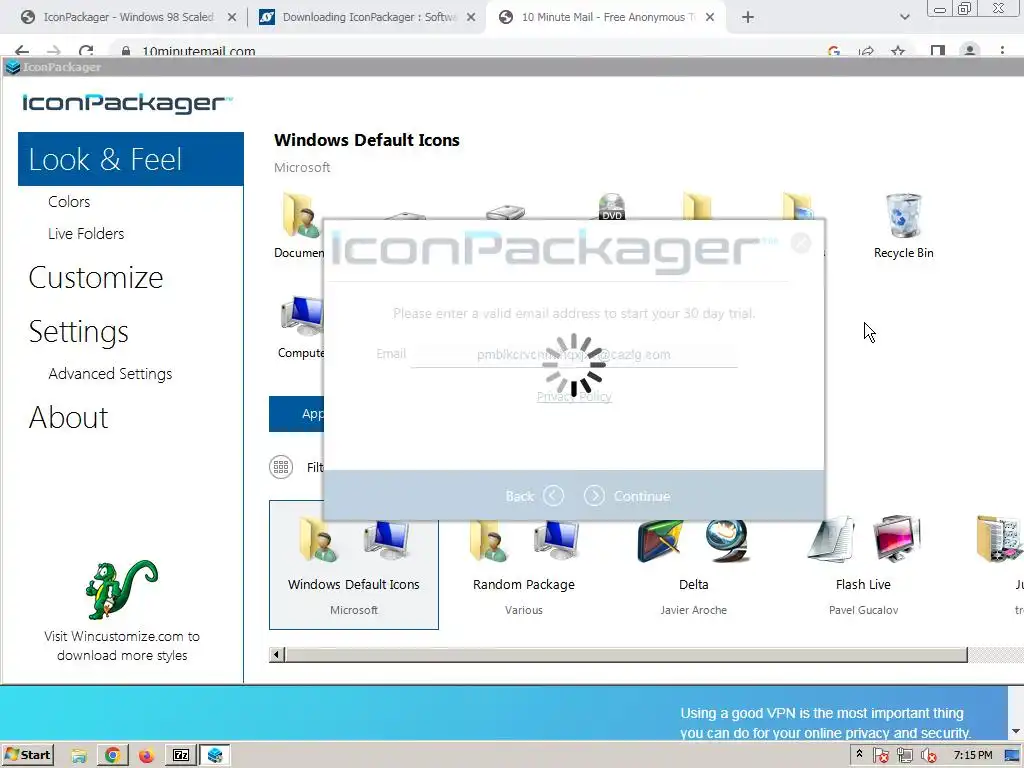Open Settings section
The image size is (1024, 768).
tap(78, 332)
